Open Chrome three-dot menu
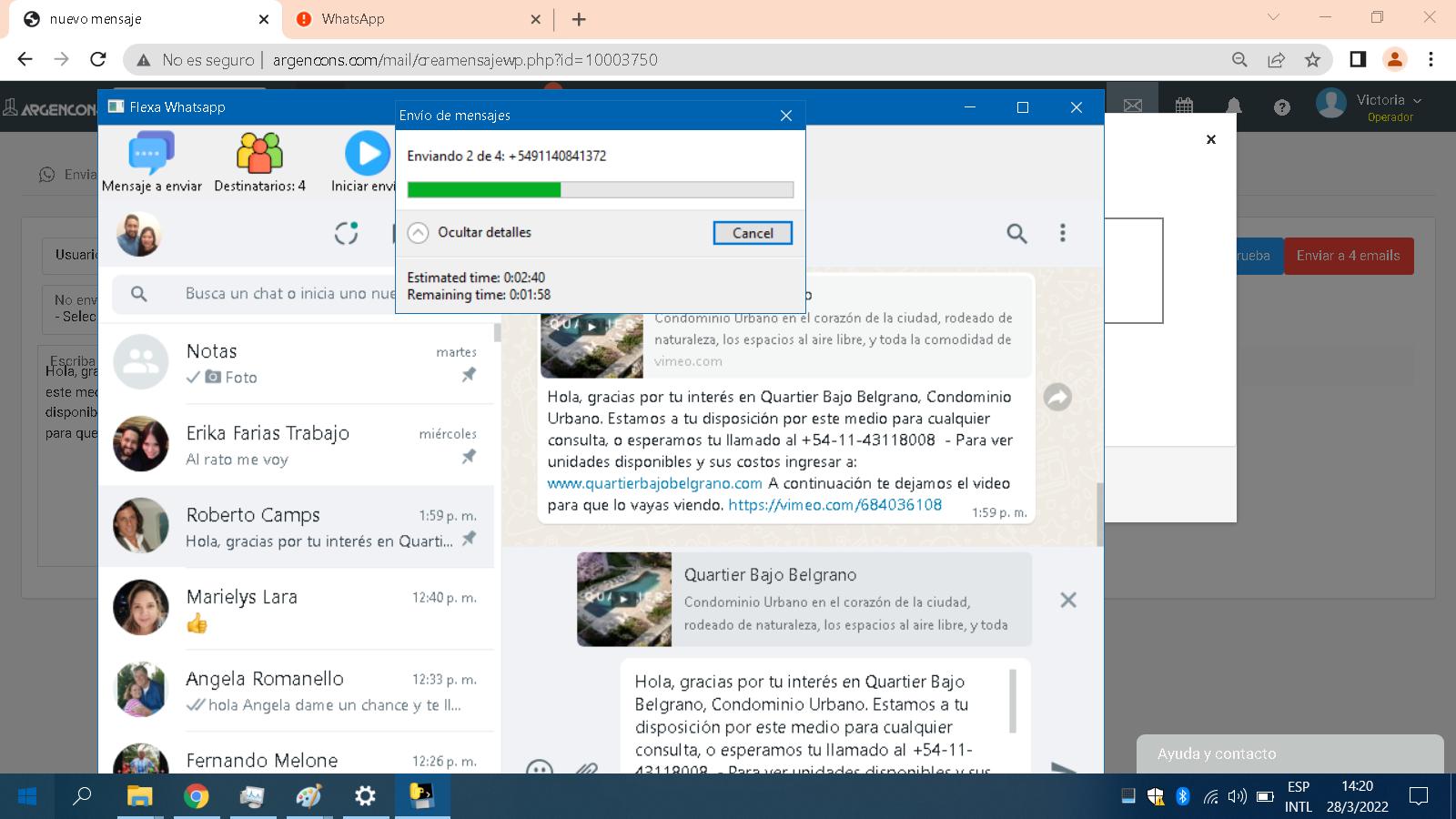Viewport: 1456px width, 819px height. (1431, 59)
